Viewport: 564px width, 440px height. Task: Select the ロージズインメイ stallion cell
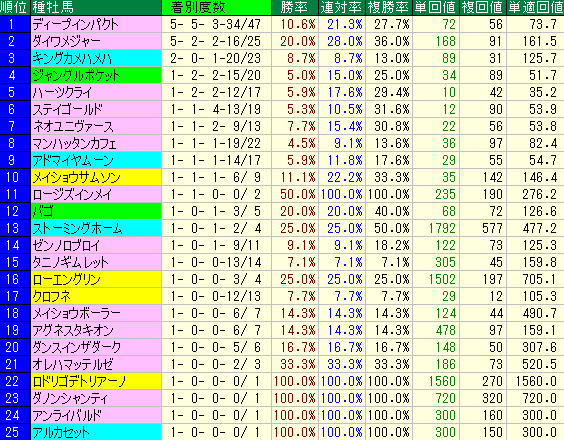pos(96,194)
